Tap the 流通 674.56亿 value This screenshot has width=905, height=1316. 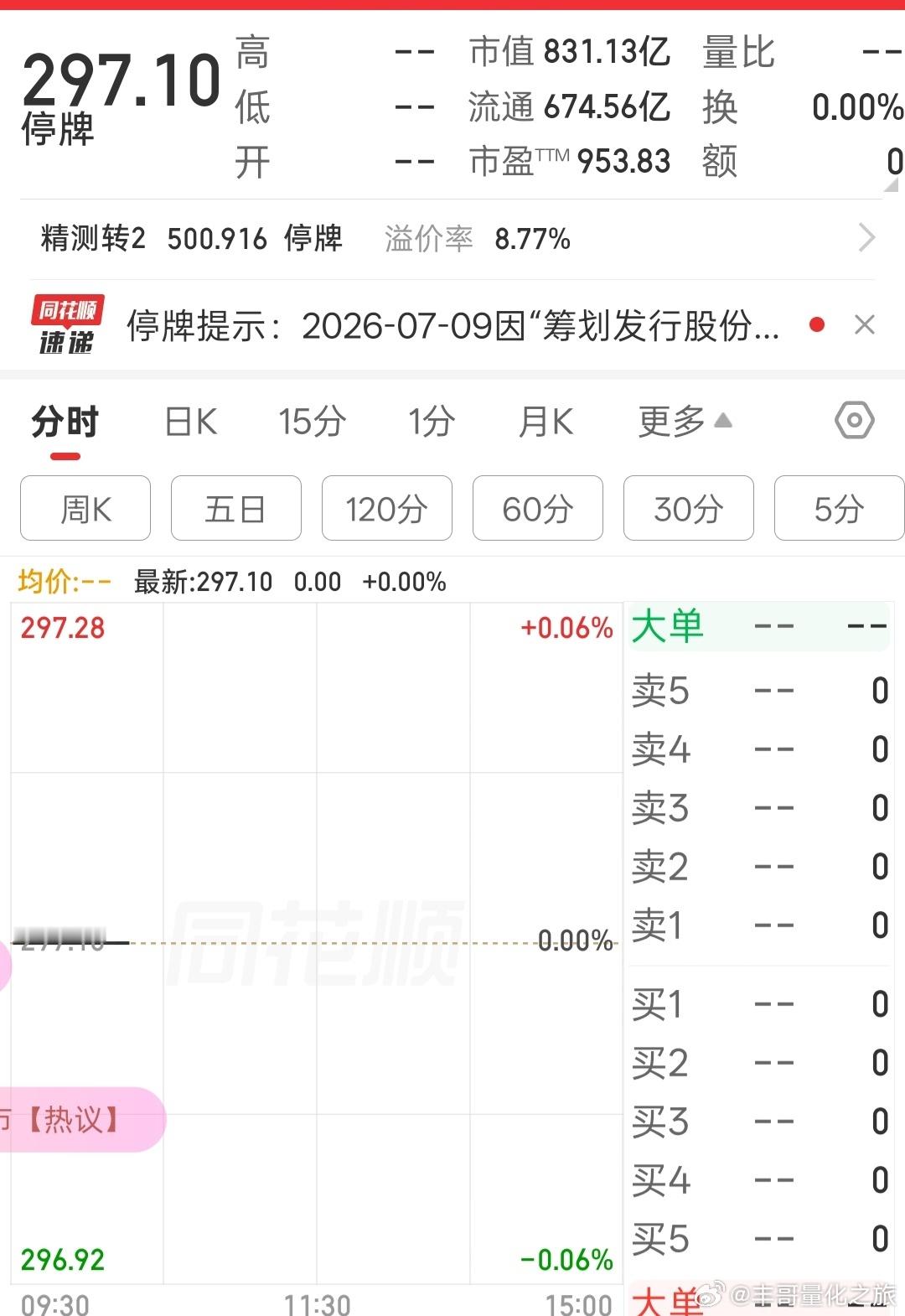click(570, 107)
